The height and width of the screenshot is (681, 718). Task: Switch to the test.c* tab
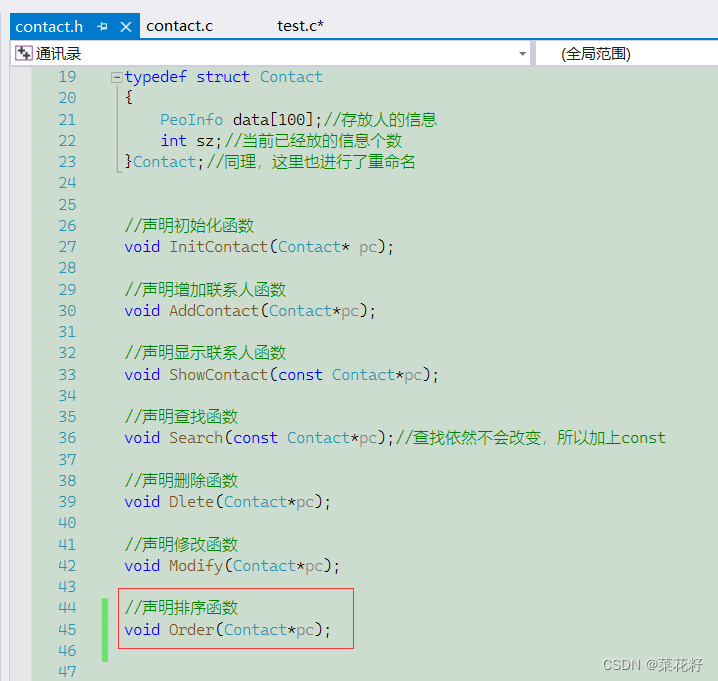(300, 26)
